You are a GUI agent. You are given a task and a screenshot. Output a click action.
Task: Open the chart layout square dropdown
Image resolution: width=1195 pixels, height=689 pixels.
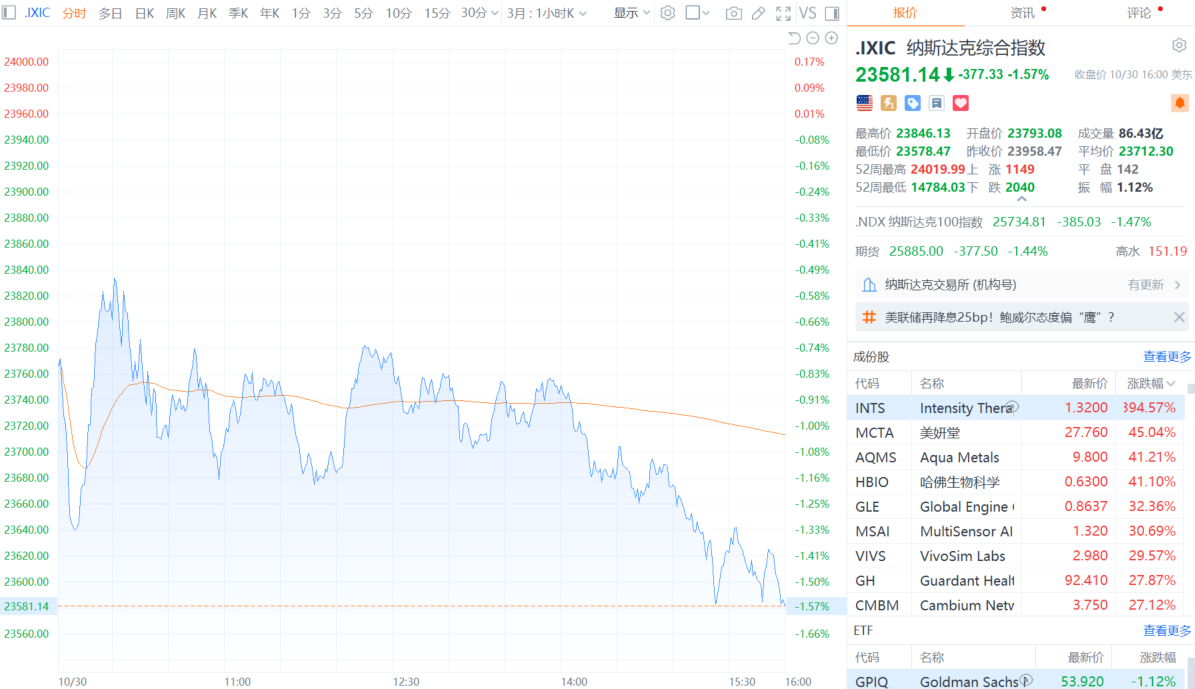point(697,13)
